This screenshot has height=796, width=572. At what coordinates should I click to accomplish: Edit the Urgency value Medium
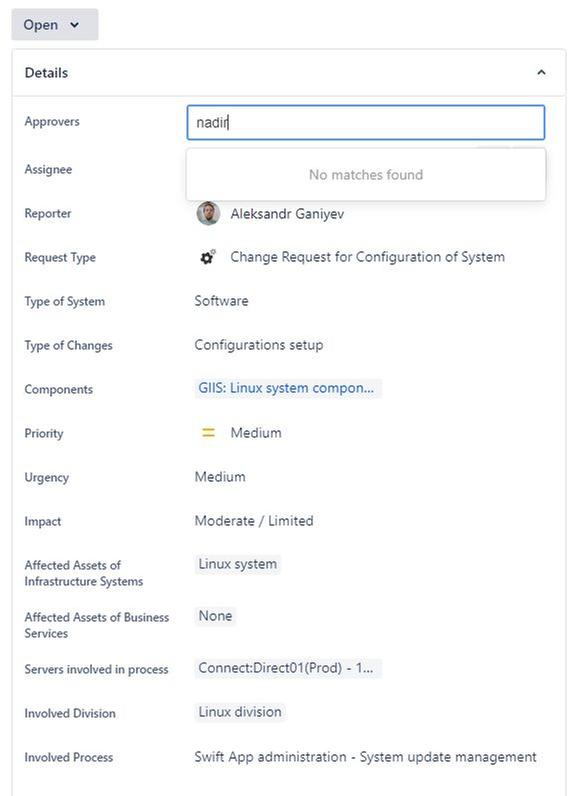(220, 477)
